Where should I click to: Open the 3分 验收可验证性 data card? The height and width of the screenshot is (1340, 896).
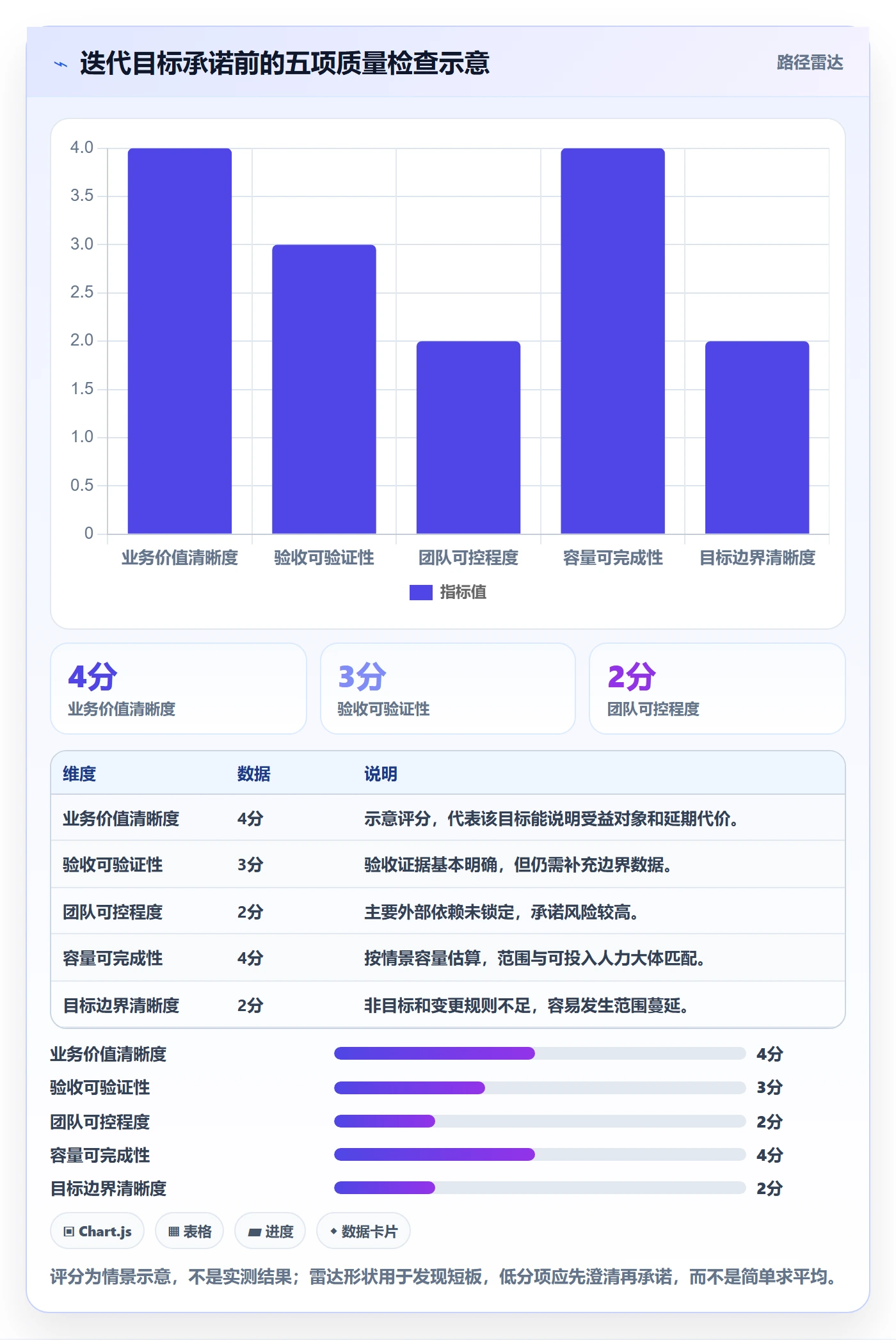448,689
